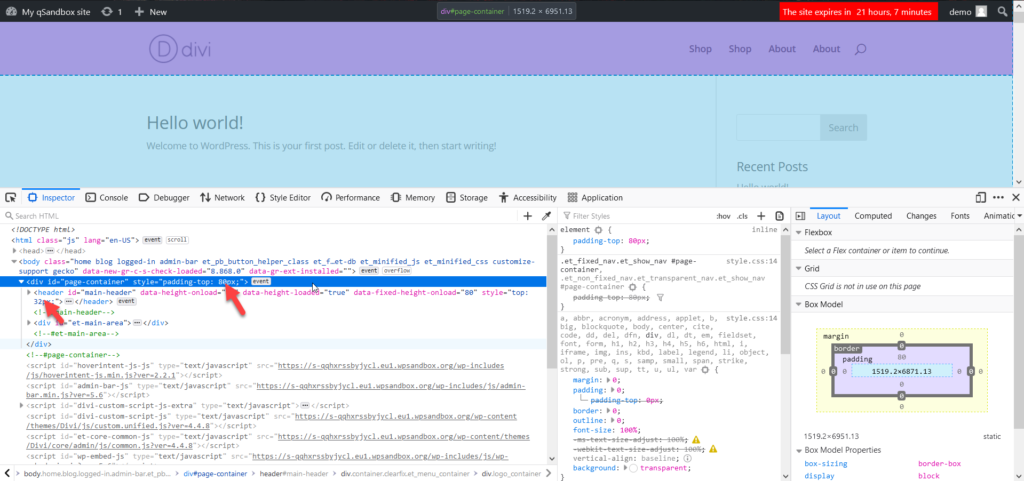Open the Storage panel
1024x481 pixels.
click(x=466, y=198)
